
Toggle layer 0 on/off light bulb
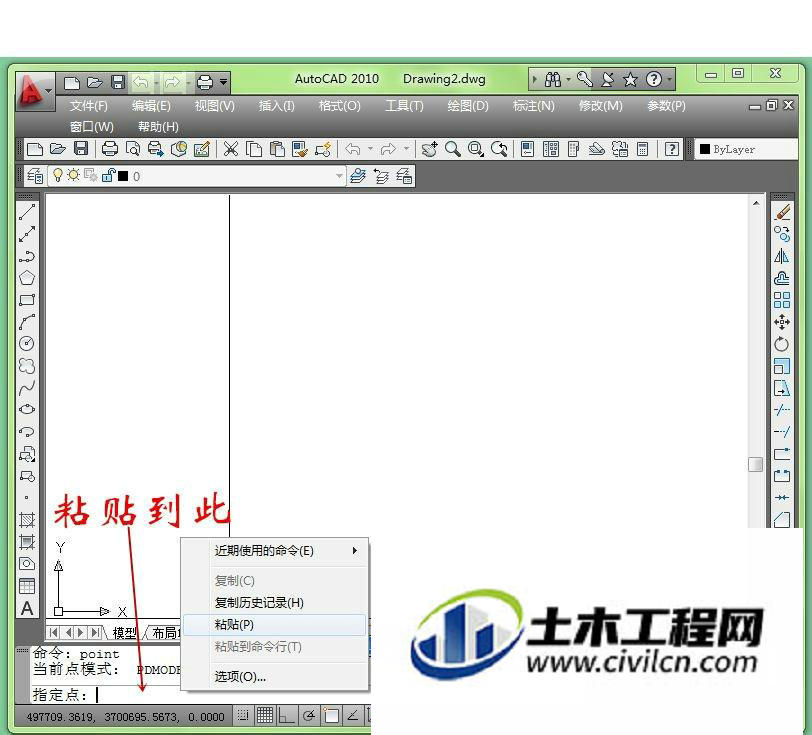click(x=57, y=176)
